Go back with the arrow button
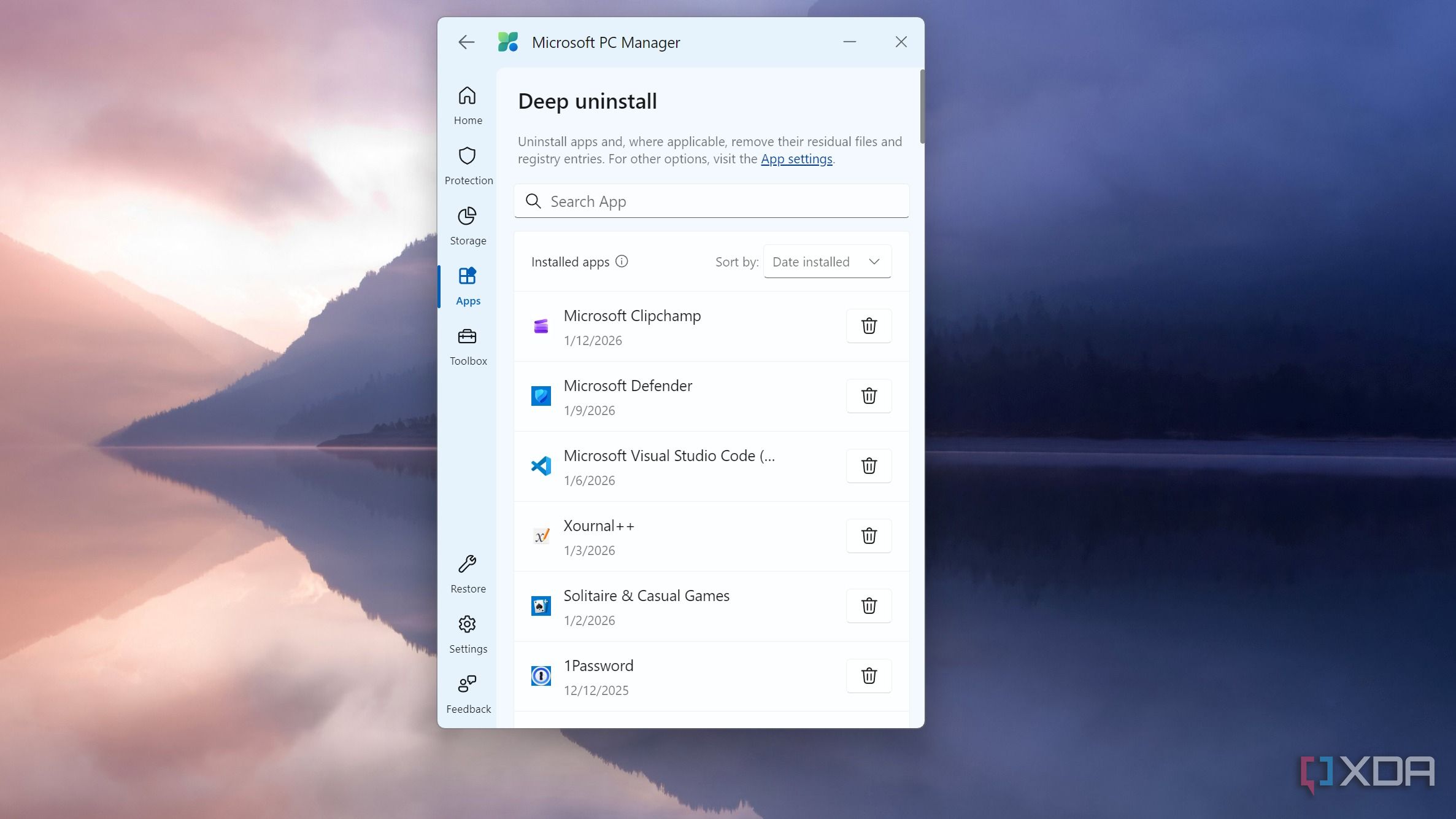Screen dimensions: 1456x819 point(466,42)
